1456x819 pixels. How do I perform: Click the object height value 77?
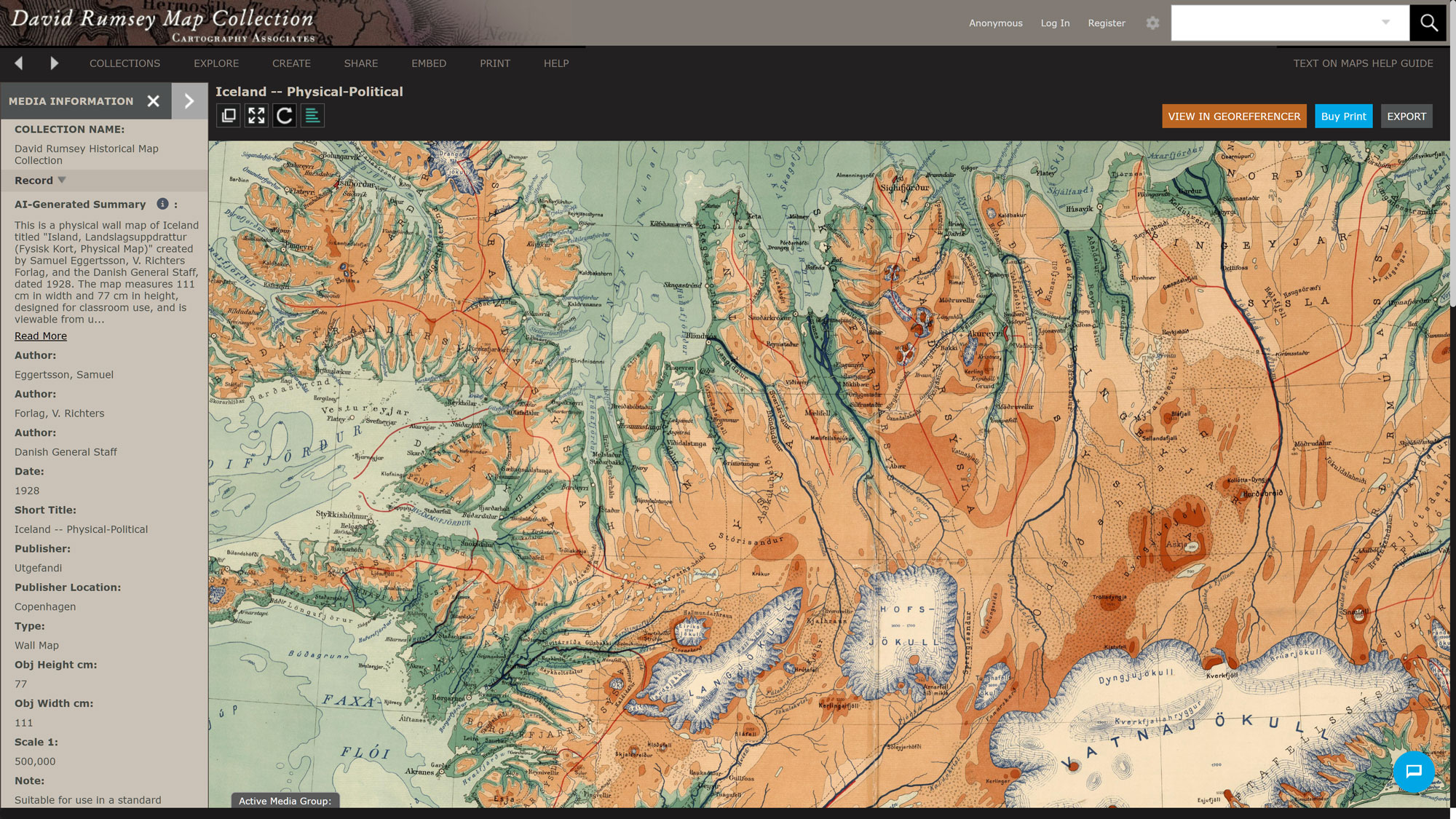click(21, 684)
